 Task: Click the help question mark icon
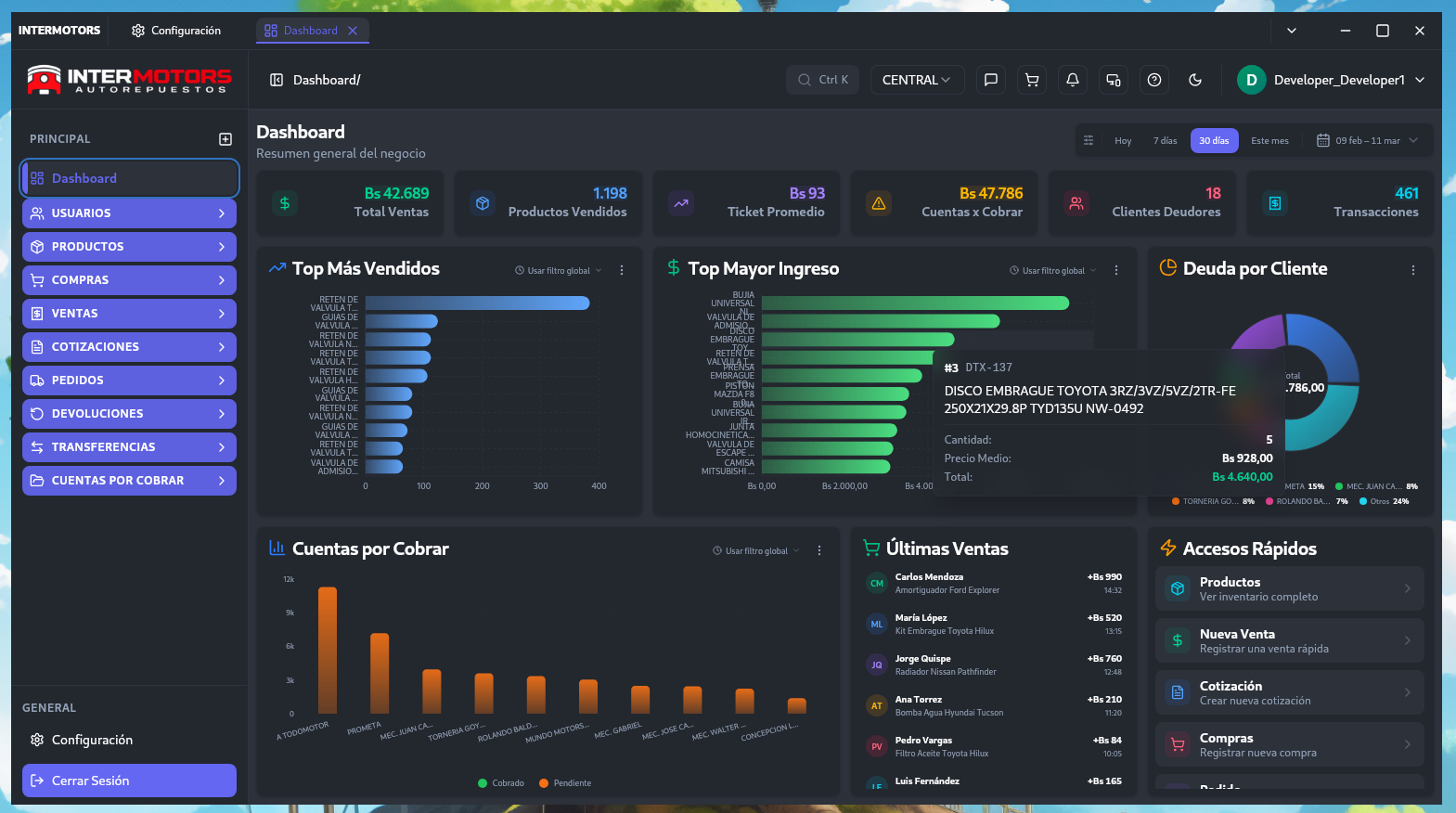click(1153, 80)
